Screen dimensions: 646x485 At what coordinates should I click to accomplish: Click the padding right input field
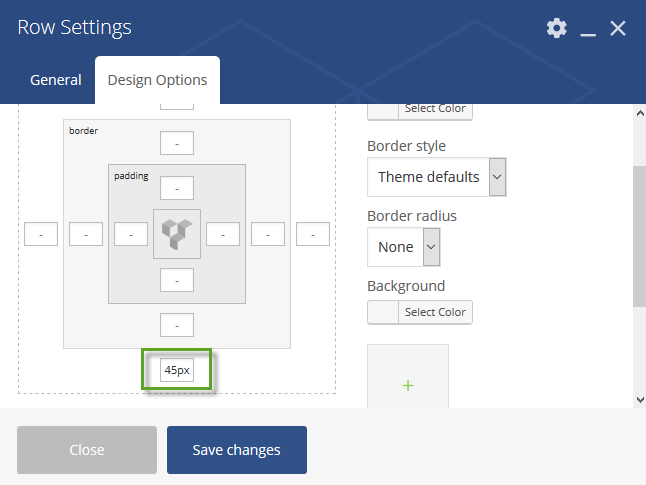coord(222,234)
